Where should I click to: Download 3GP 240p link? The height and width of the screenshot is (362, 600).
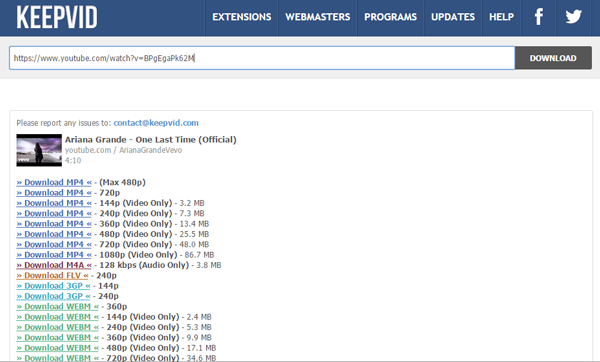click(x=53, y=296)
